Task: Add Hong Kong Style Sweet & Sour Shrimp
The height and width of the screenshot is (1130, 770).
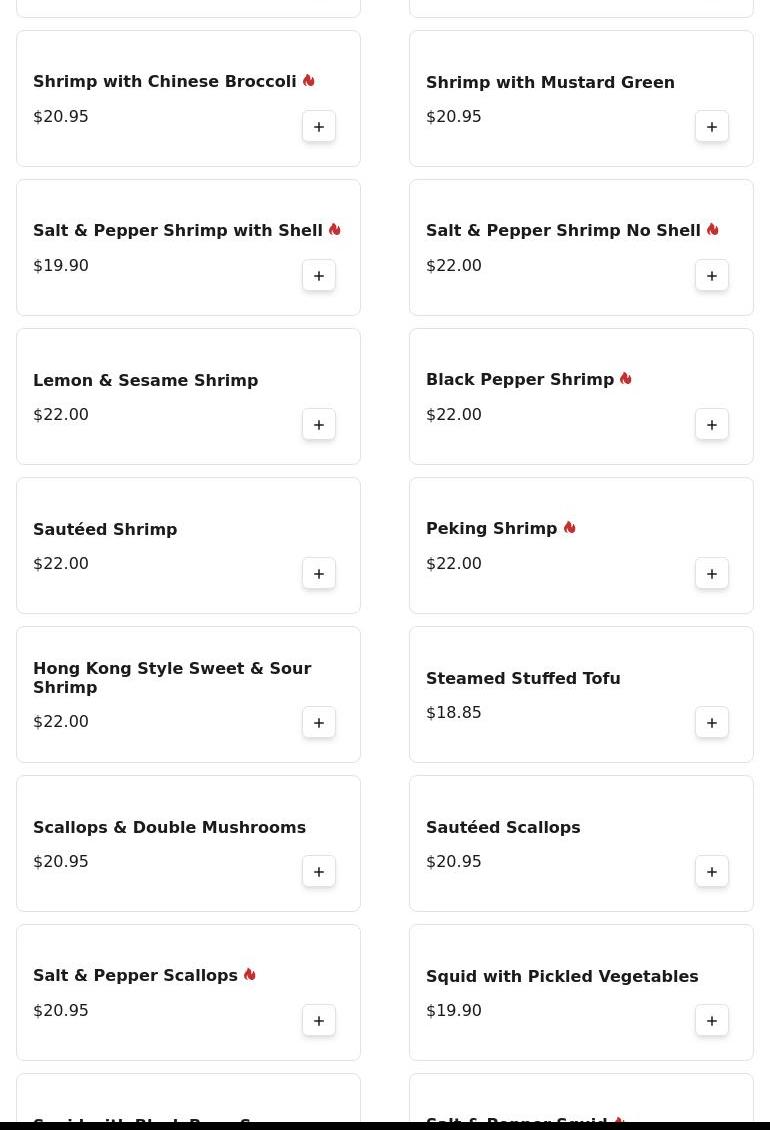Action: [319, 723]
